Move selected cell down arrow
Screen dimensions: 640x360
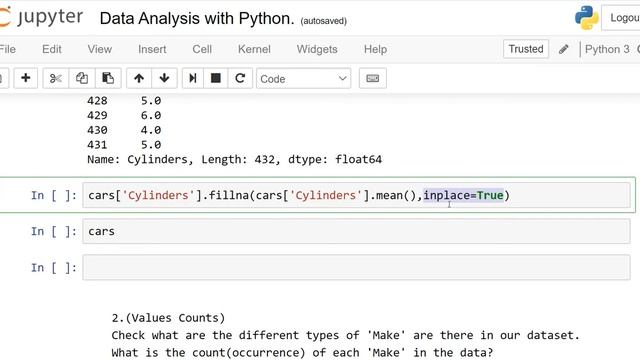tap(164, 78)
